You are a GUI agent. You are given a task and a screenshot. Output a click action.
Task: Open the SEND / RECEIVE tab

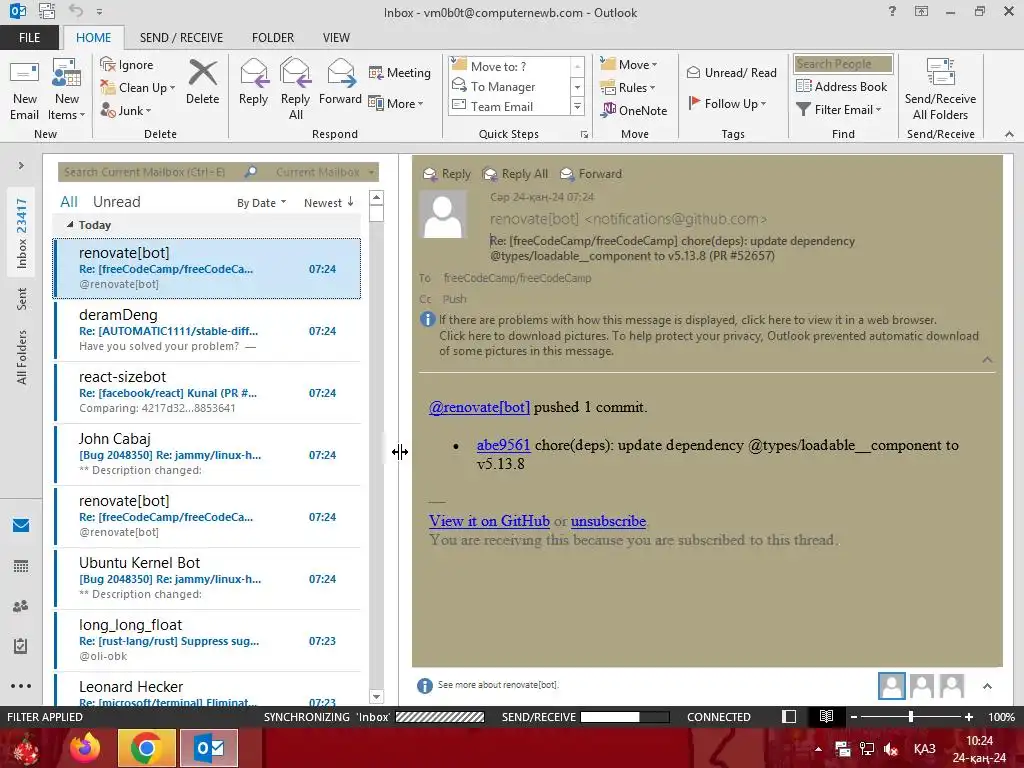tap(181, 38)
